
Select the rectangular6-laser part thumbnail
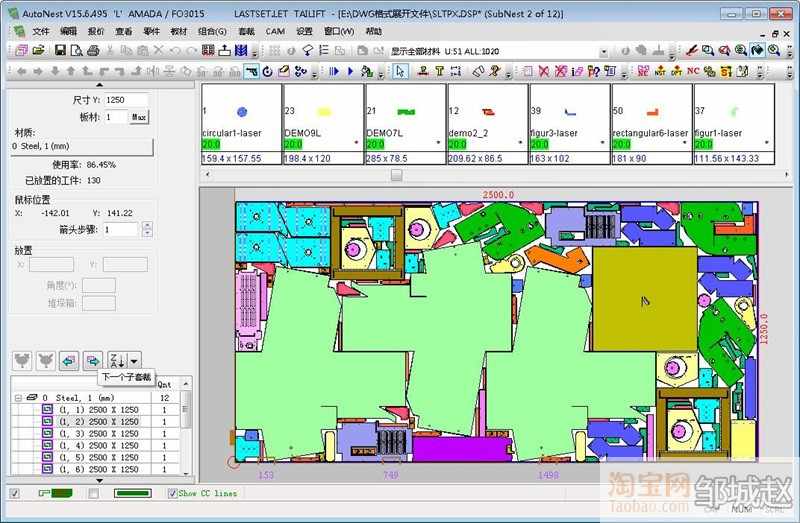(652, 124)
